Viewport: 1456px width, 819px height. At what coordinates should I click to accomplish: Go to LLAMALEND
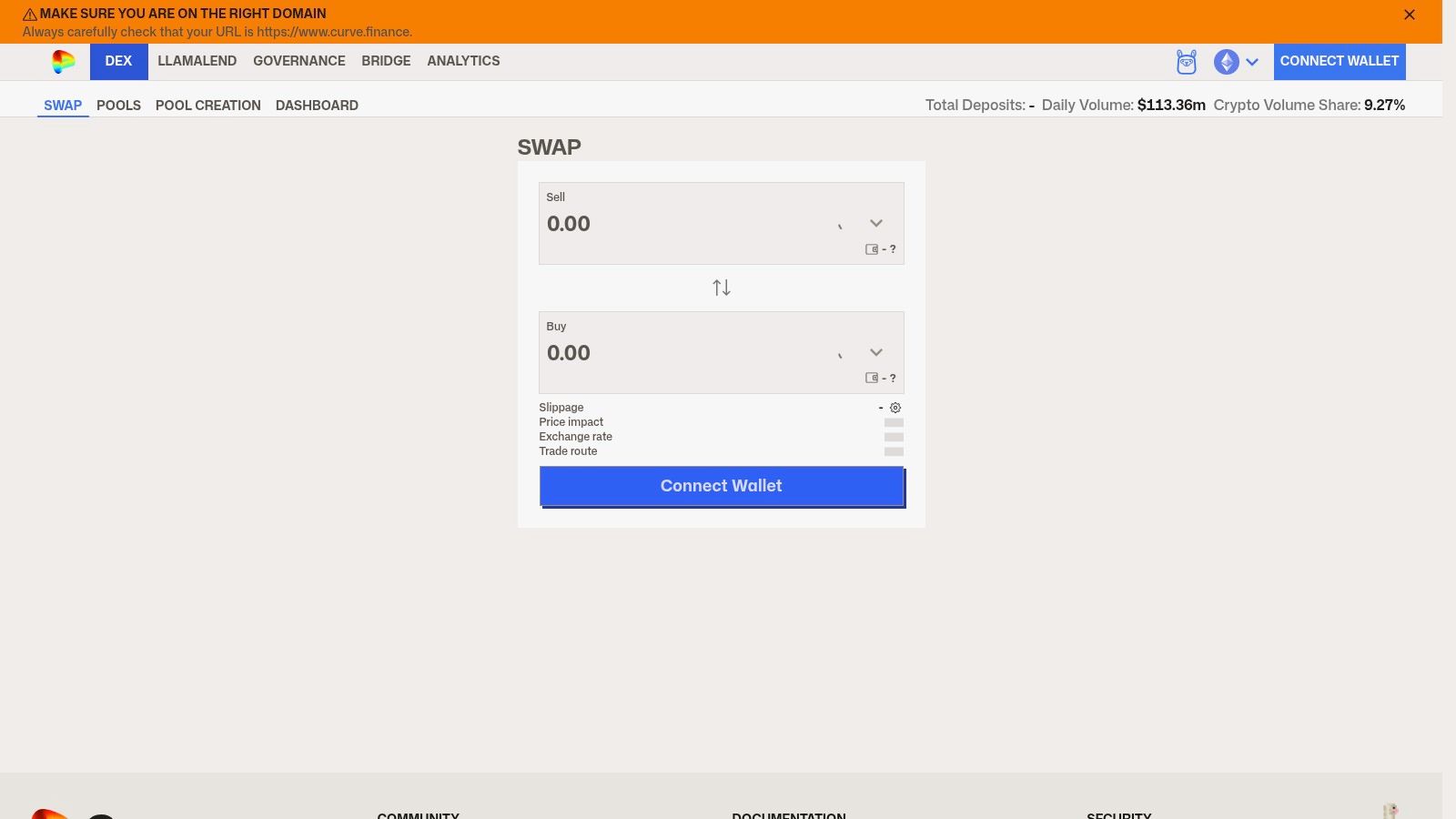197,61
